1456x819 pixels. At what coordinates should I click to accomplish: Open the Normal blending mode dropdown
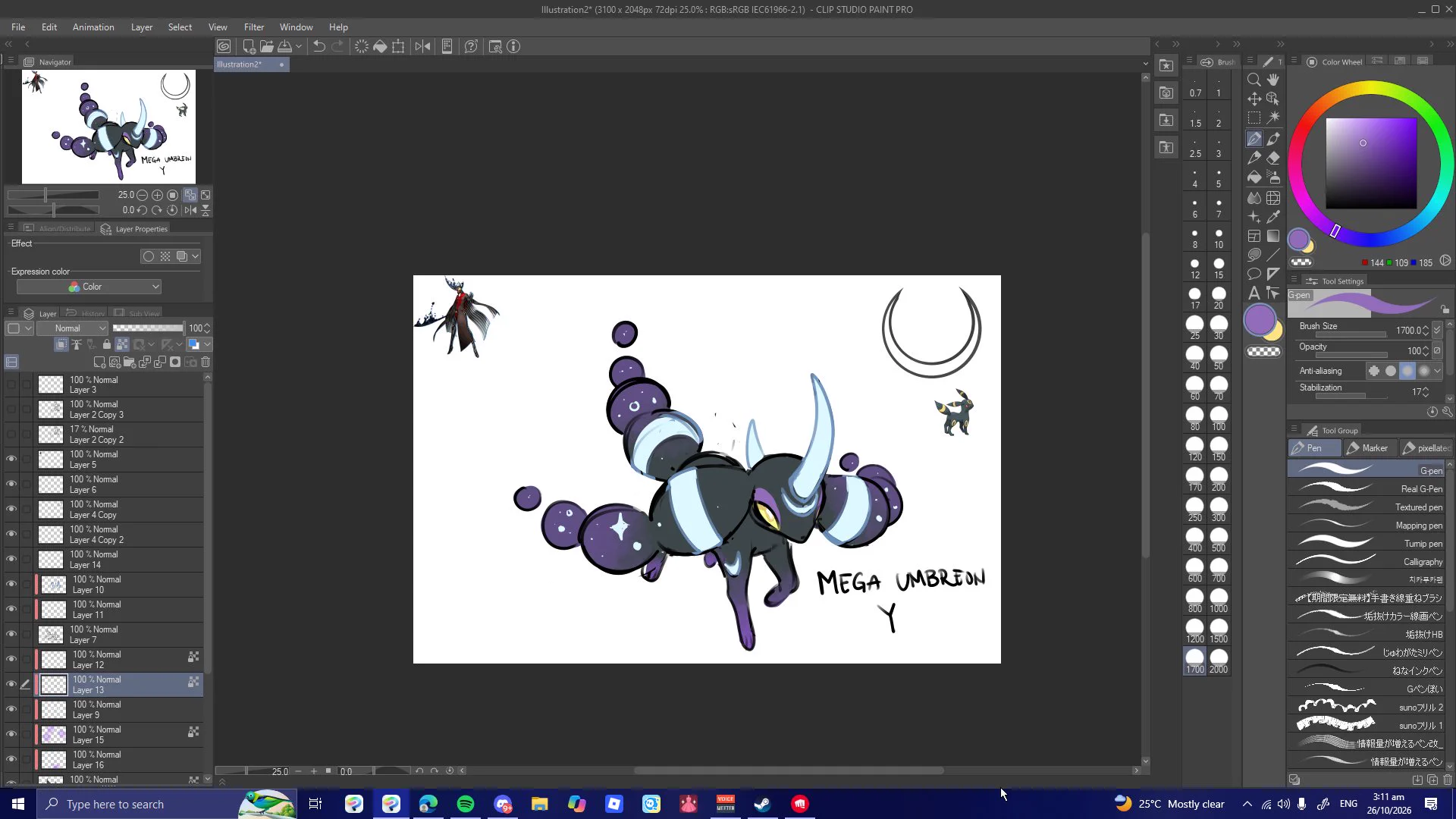click(72, 328)
